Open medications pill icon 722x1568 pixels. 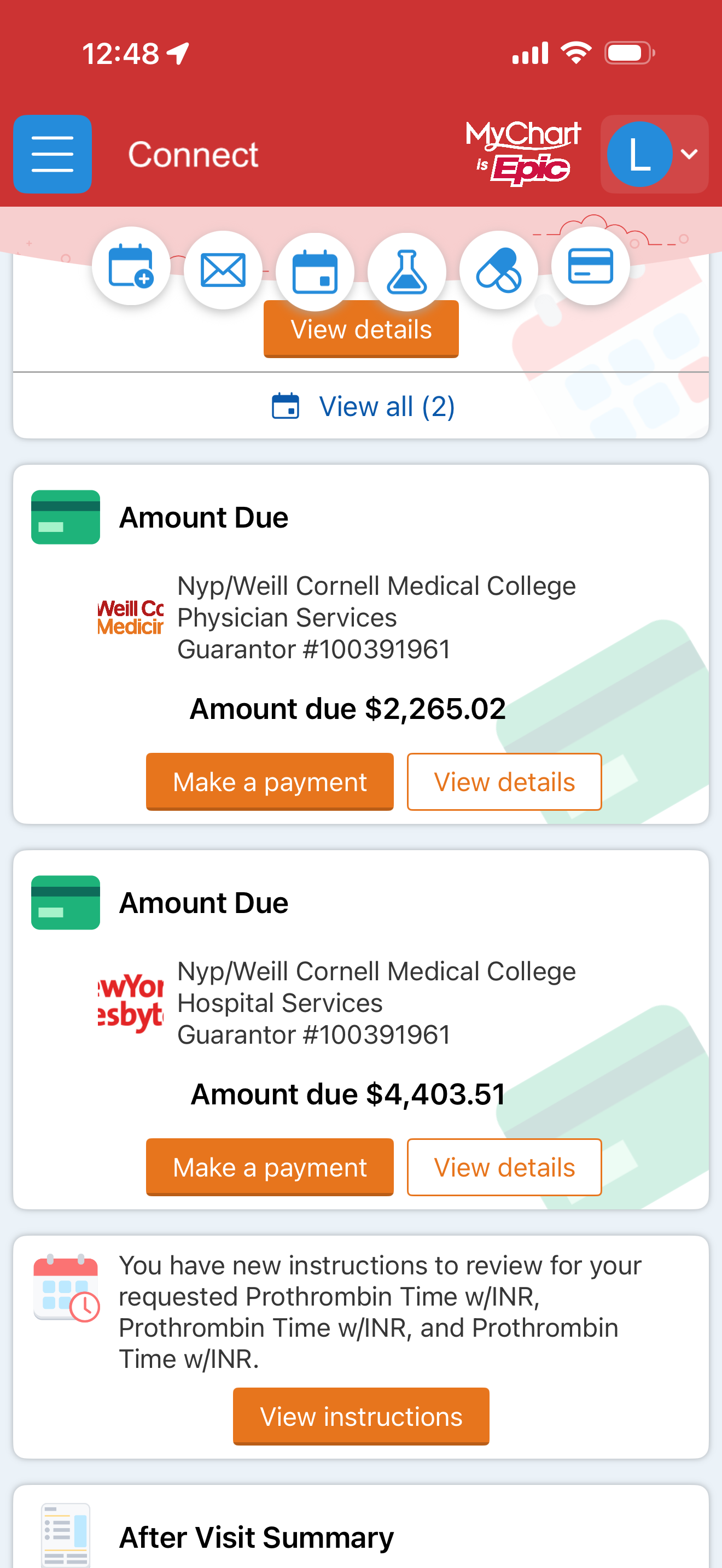click(499, 270)
